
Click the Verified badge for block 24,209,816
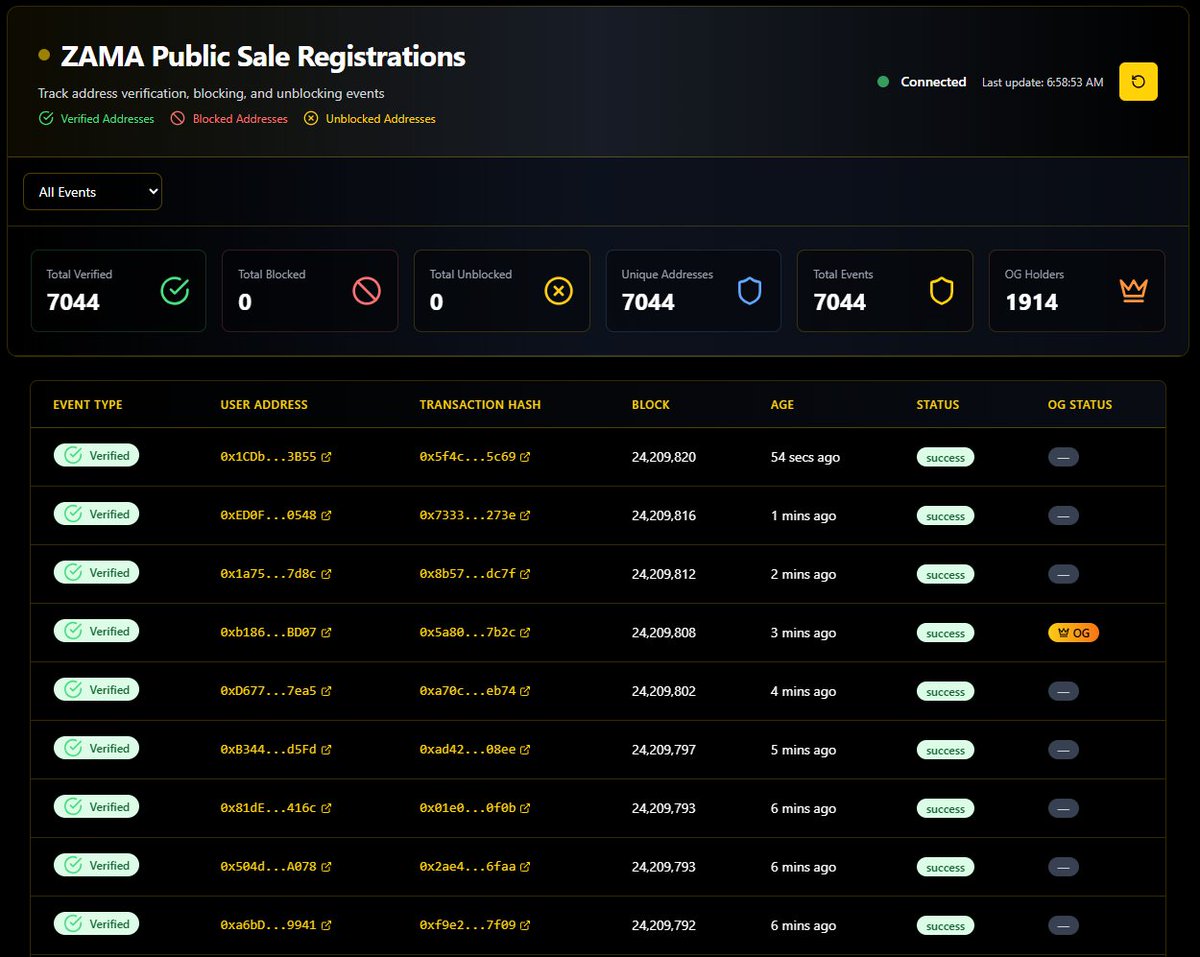(x=96, y=514)
